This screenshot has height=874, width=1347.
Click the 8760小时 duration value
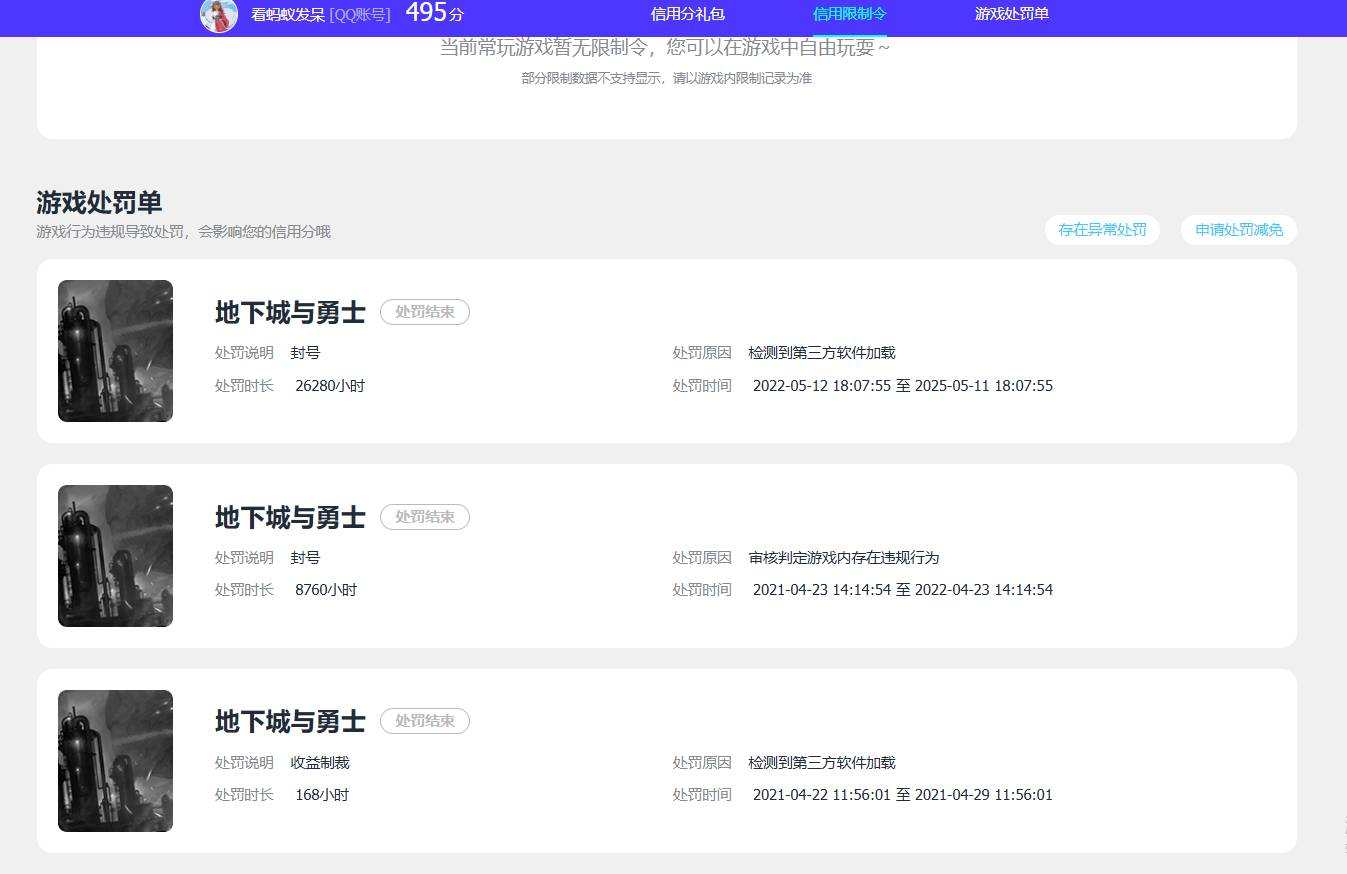pyautogui.click(x=326, y=590)
